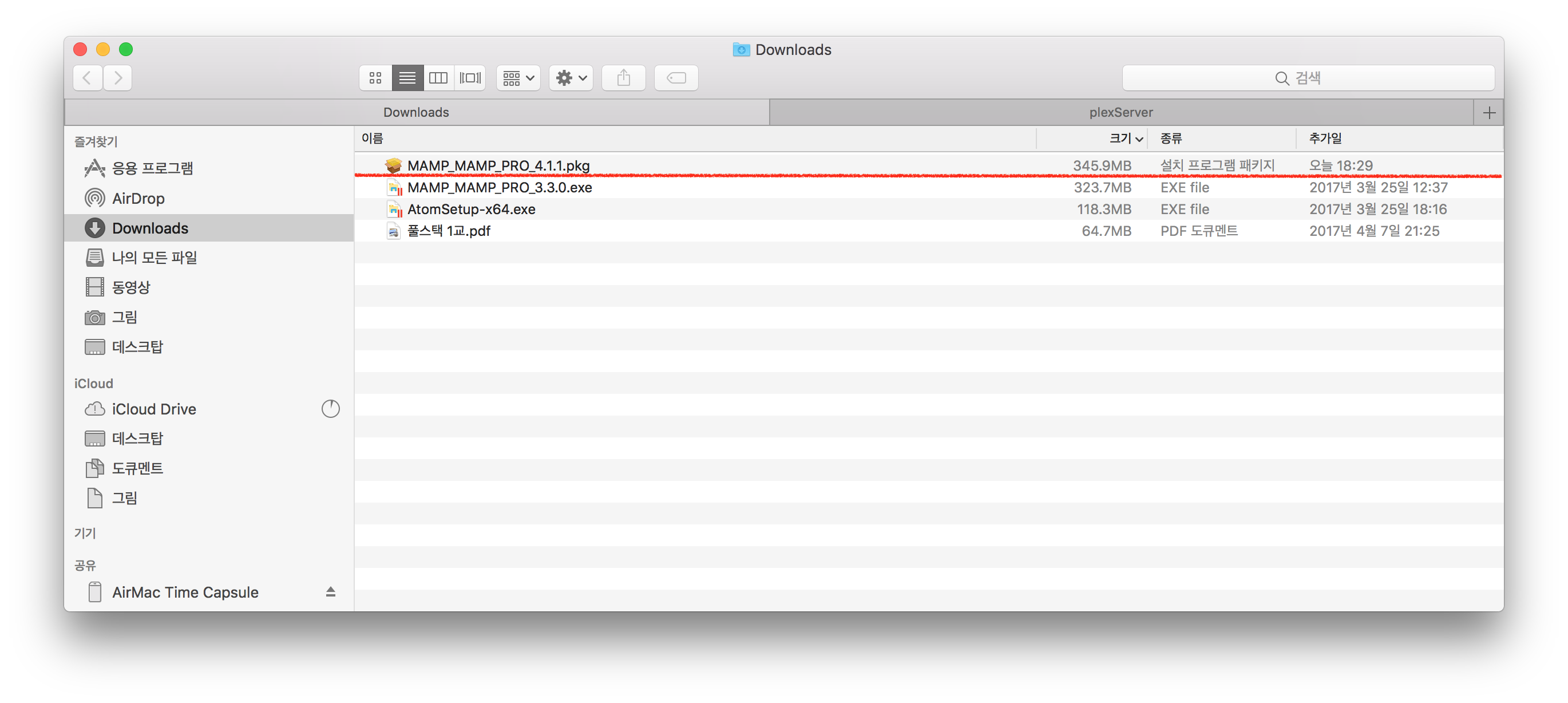Switch to Cover Flow view
This screenshot has width=1568, height=703.
(470, 78)
